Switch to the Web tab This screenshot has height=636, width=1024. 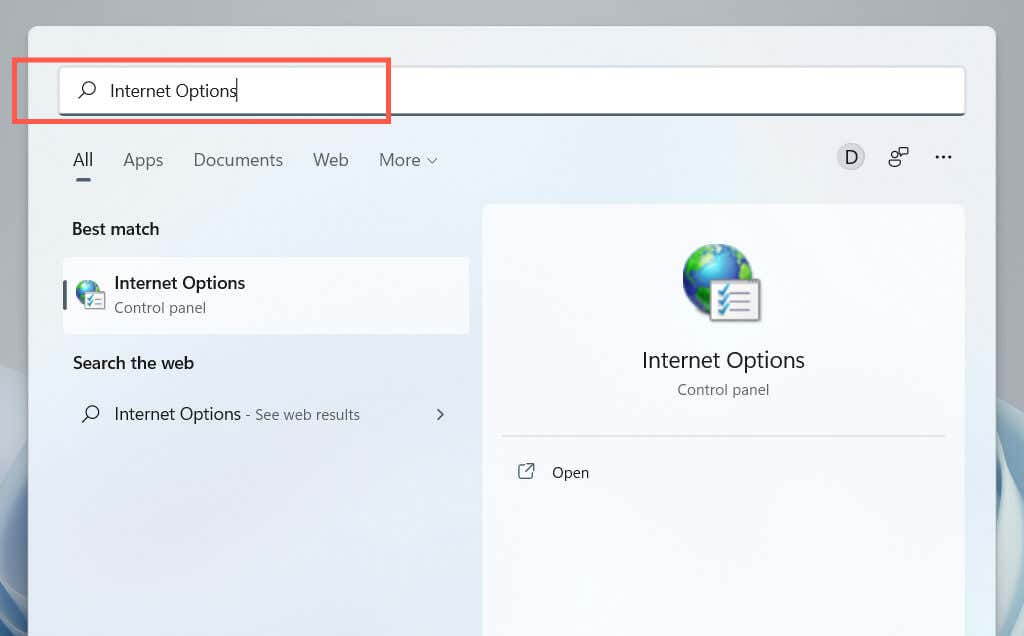(x=330, y=160)
